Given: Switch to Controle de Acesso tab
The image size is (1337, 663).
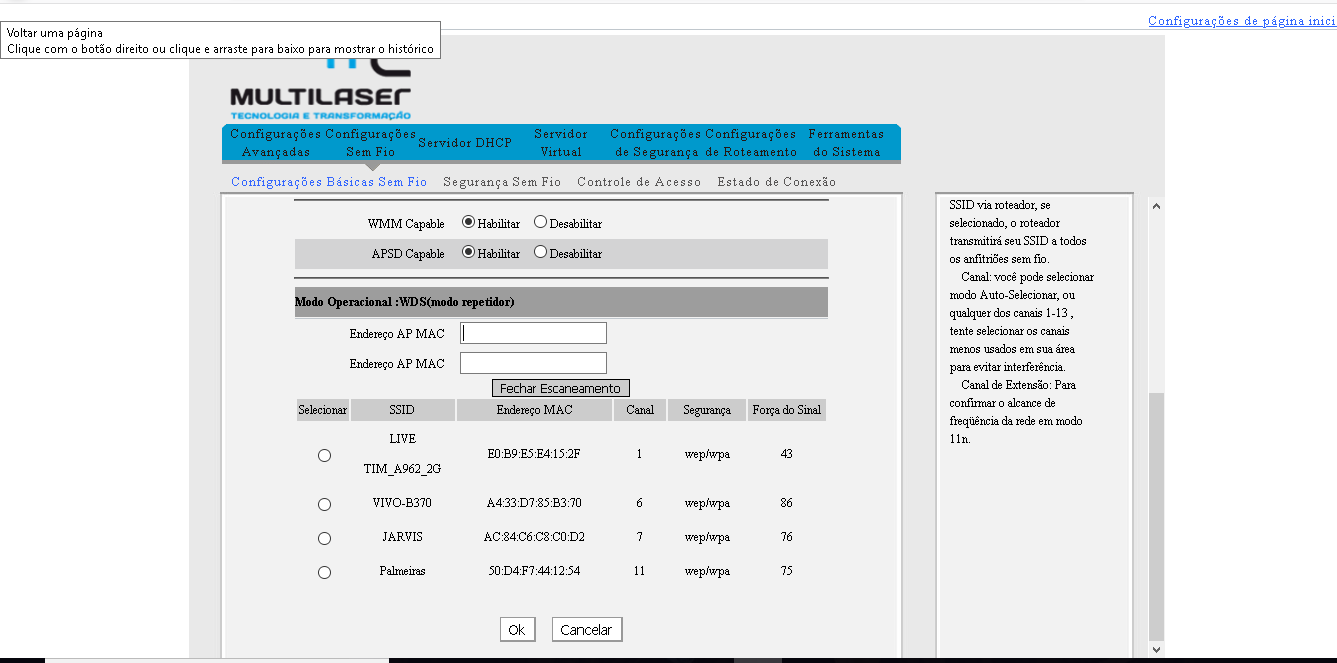Looking at the screenshot, I should (639, 182).
